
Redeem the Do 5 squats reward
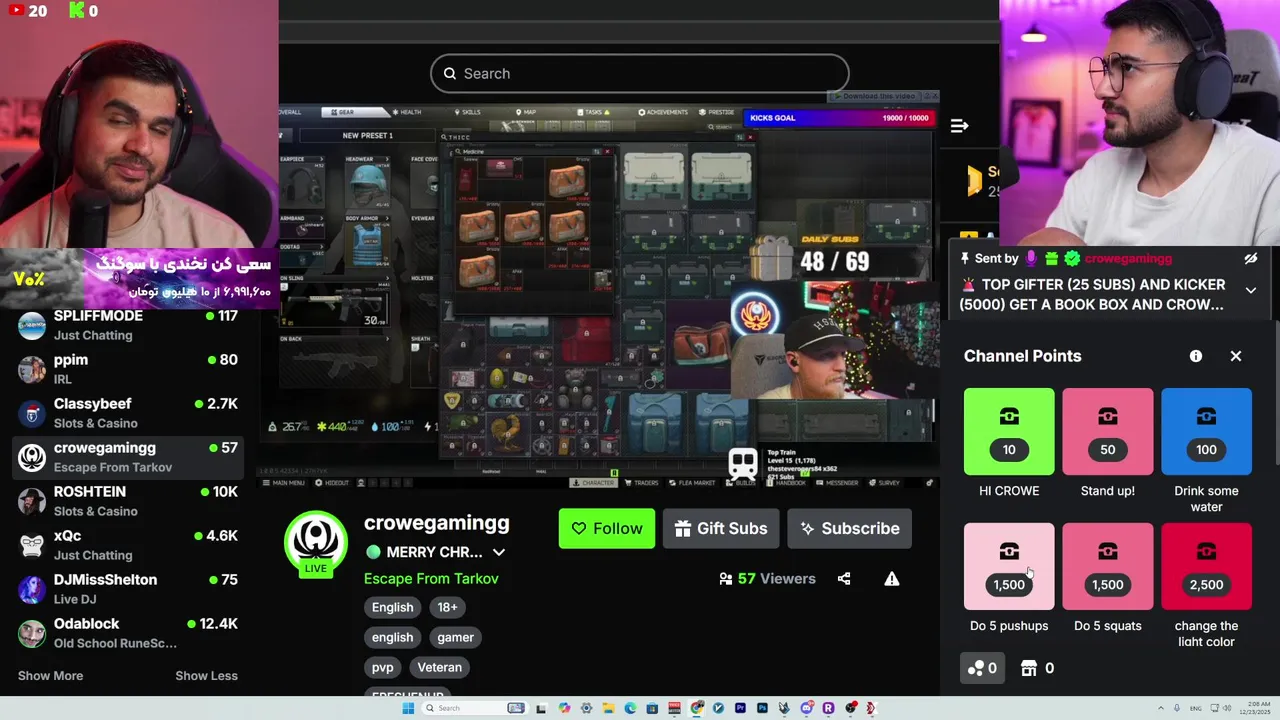(1108, 566)
